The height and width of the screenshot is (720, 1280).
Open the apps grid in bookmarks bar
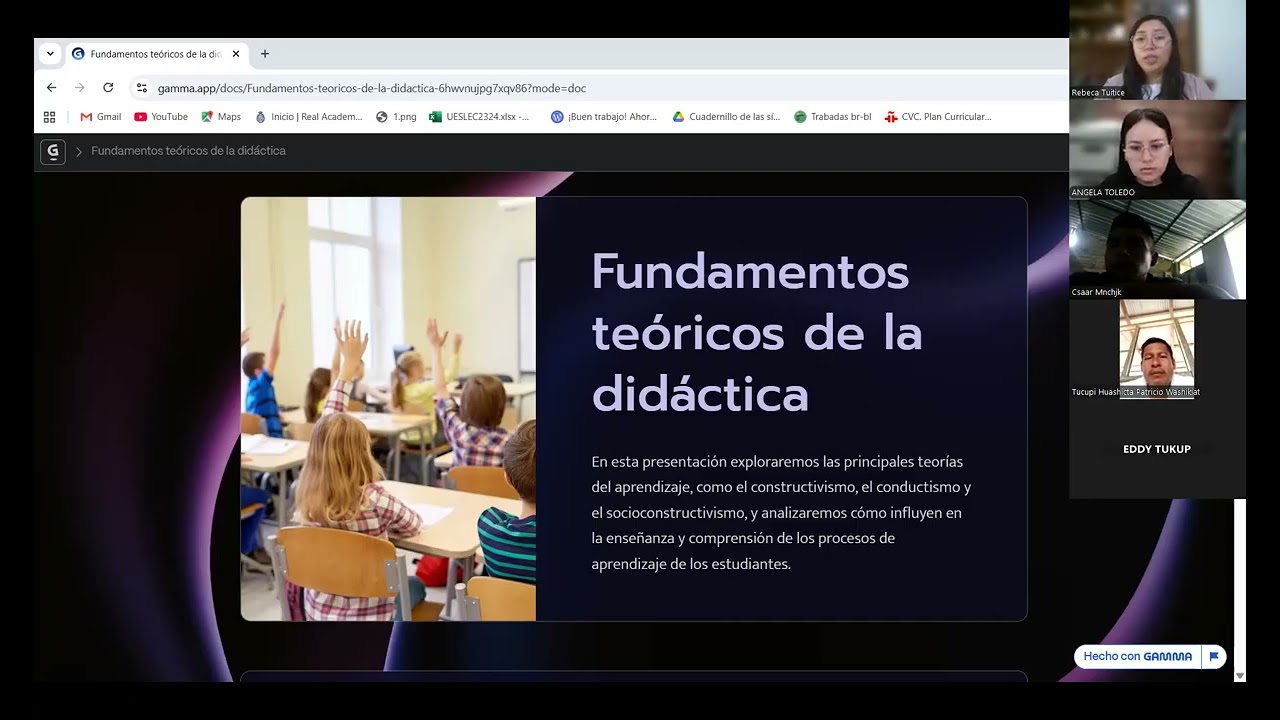[x=50, y=117]
